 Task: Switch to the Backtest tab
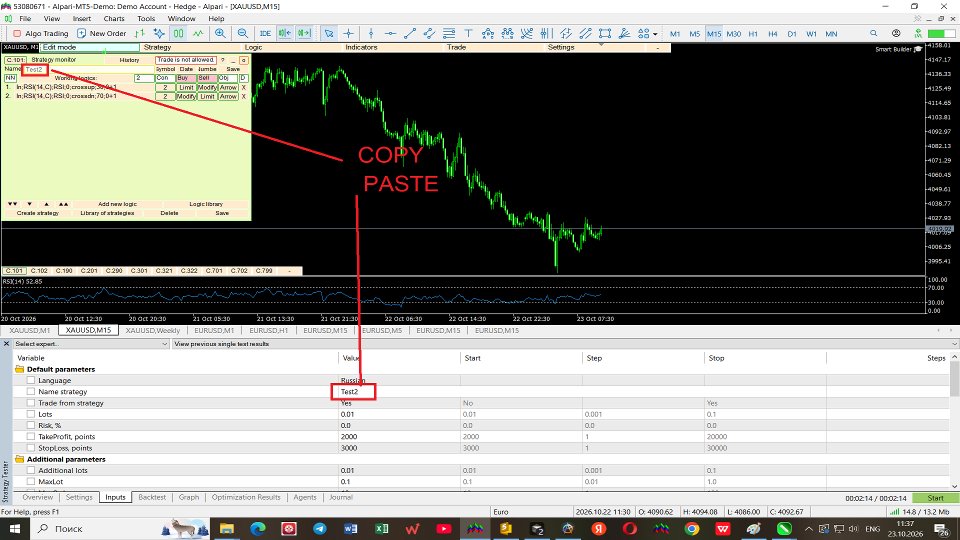152,497
